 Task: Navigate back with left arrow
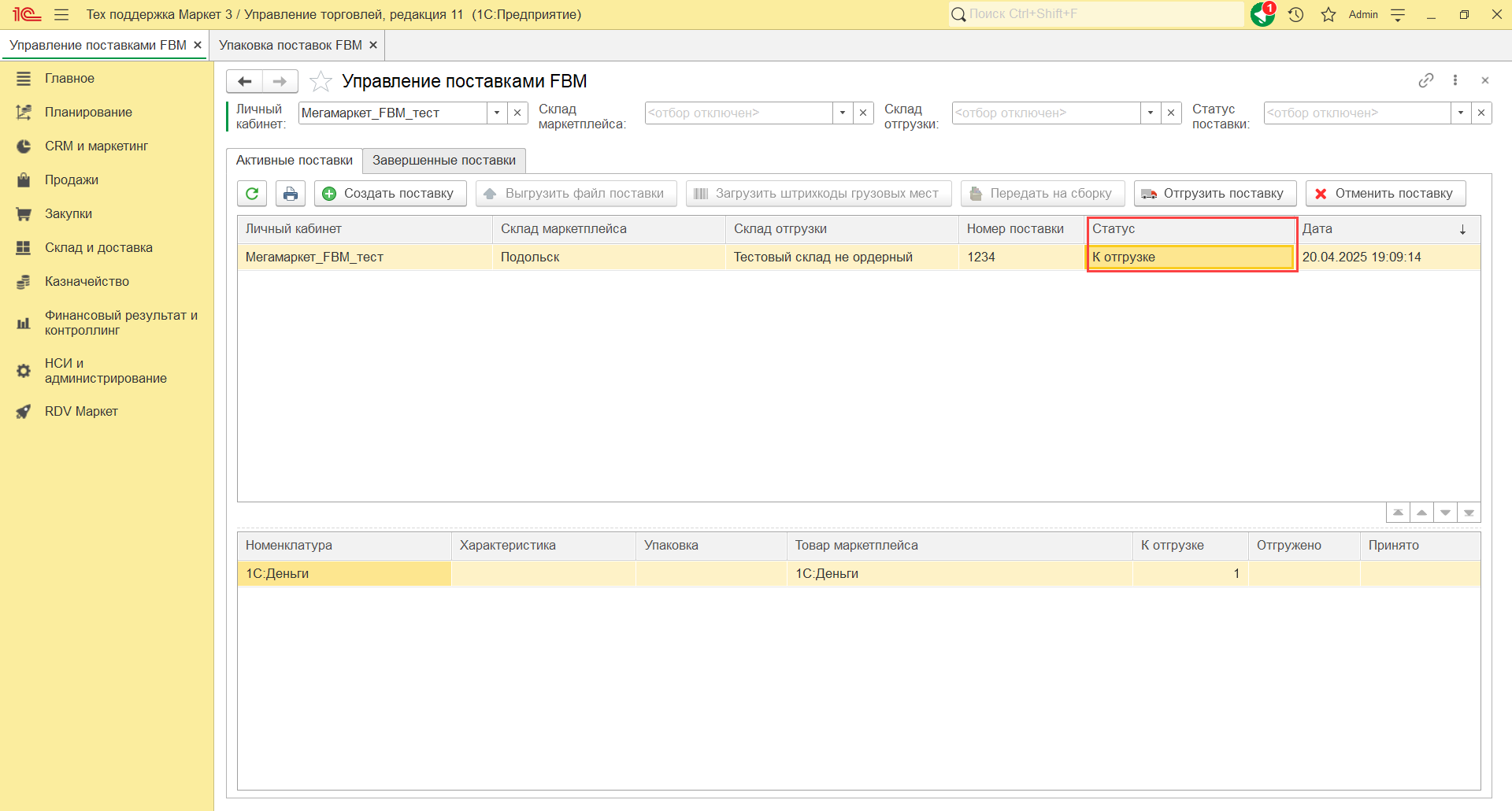(x=244, y=81)
